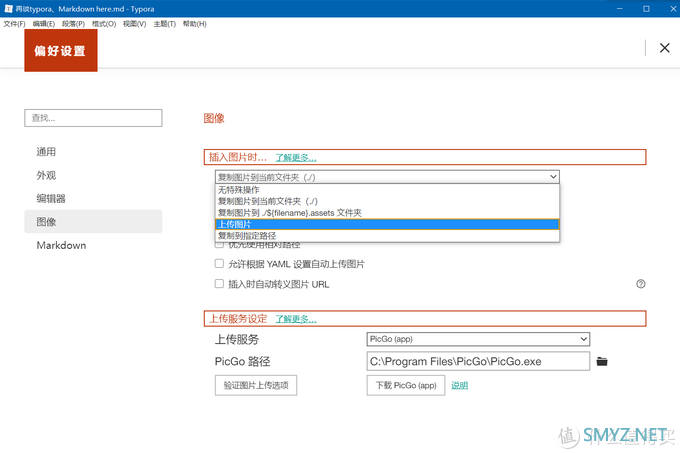680x454 pixels.
Task: Click the PicGo 路径 text field
Action: [478, 361]
